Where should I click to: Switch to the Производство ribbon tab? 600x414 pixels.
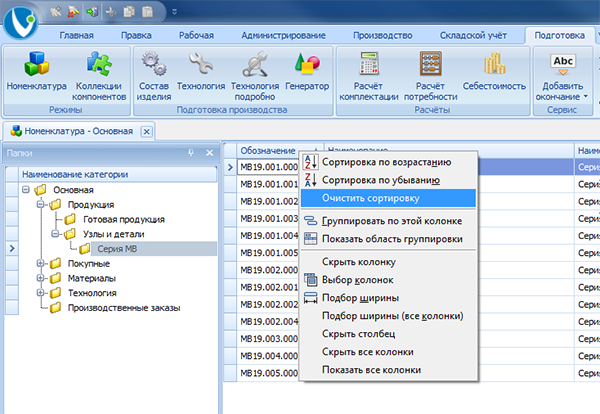[x=383, y=35]
